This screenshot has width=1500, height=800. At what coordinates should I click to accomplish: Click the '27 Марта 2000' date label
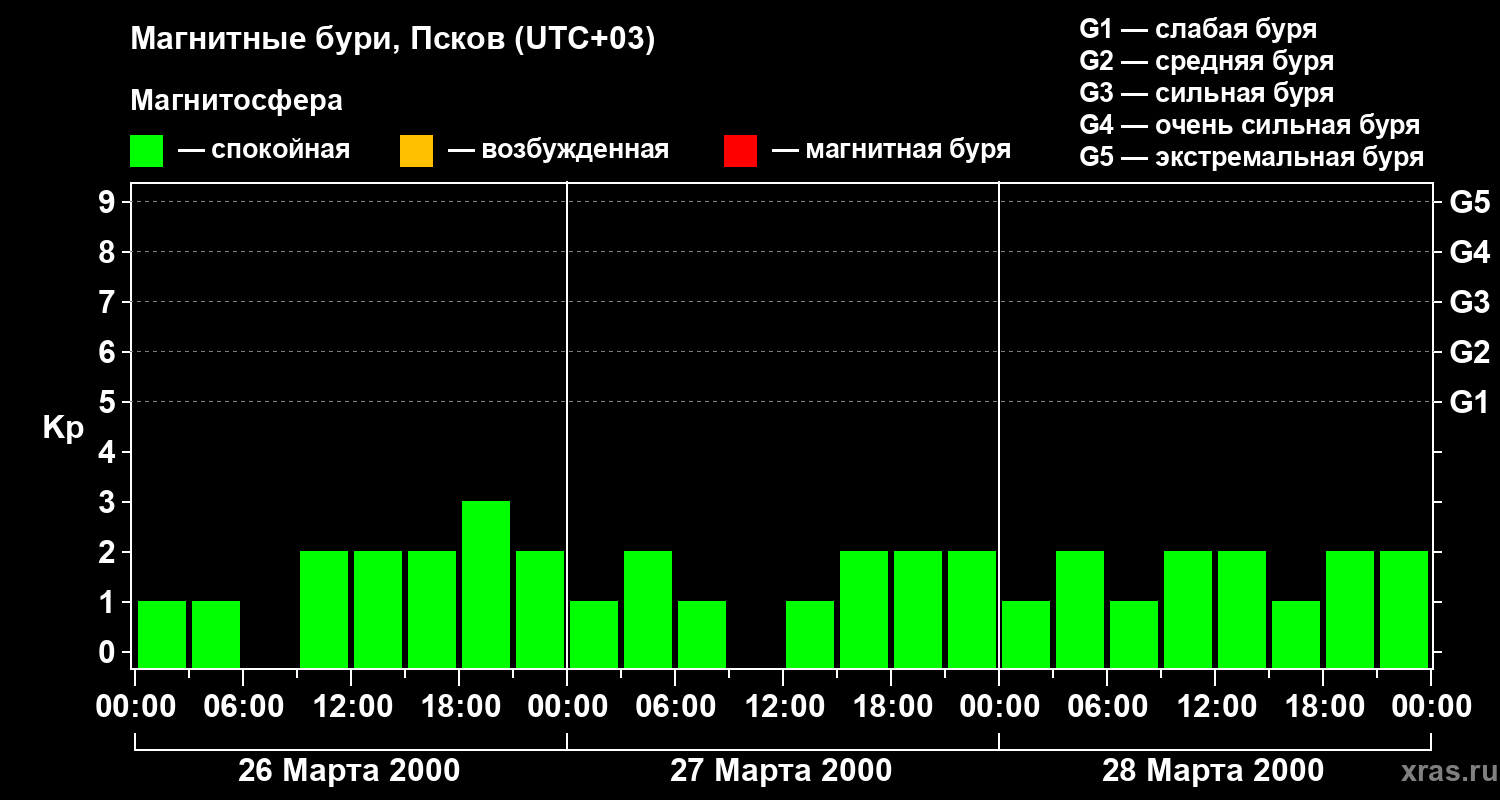tap(781, 771)
